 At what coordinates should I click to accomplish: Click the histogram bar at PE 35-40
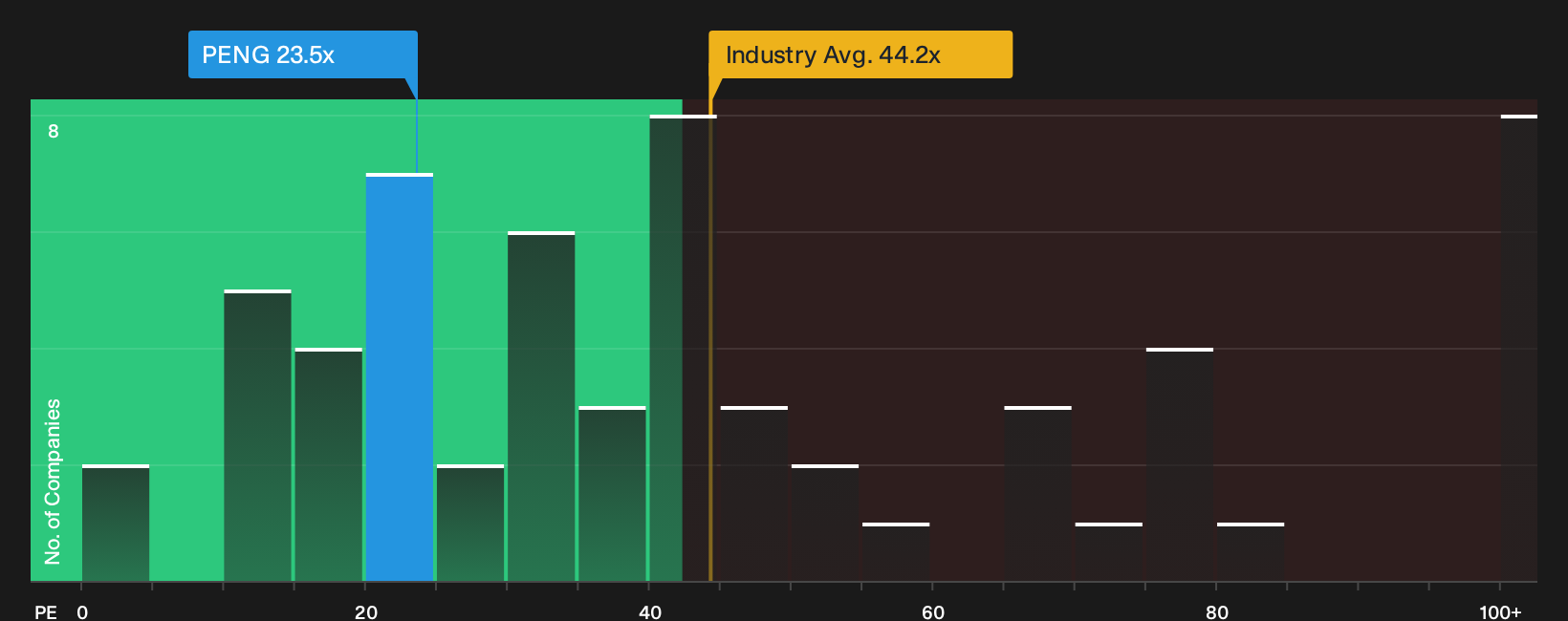click(x=612, y=494)
